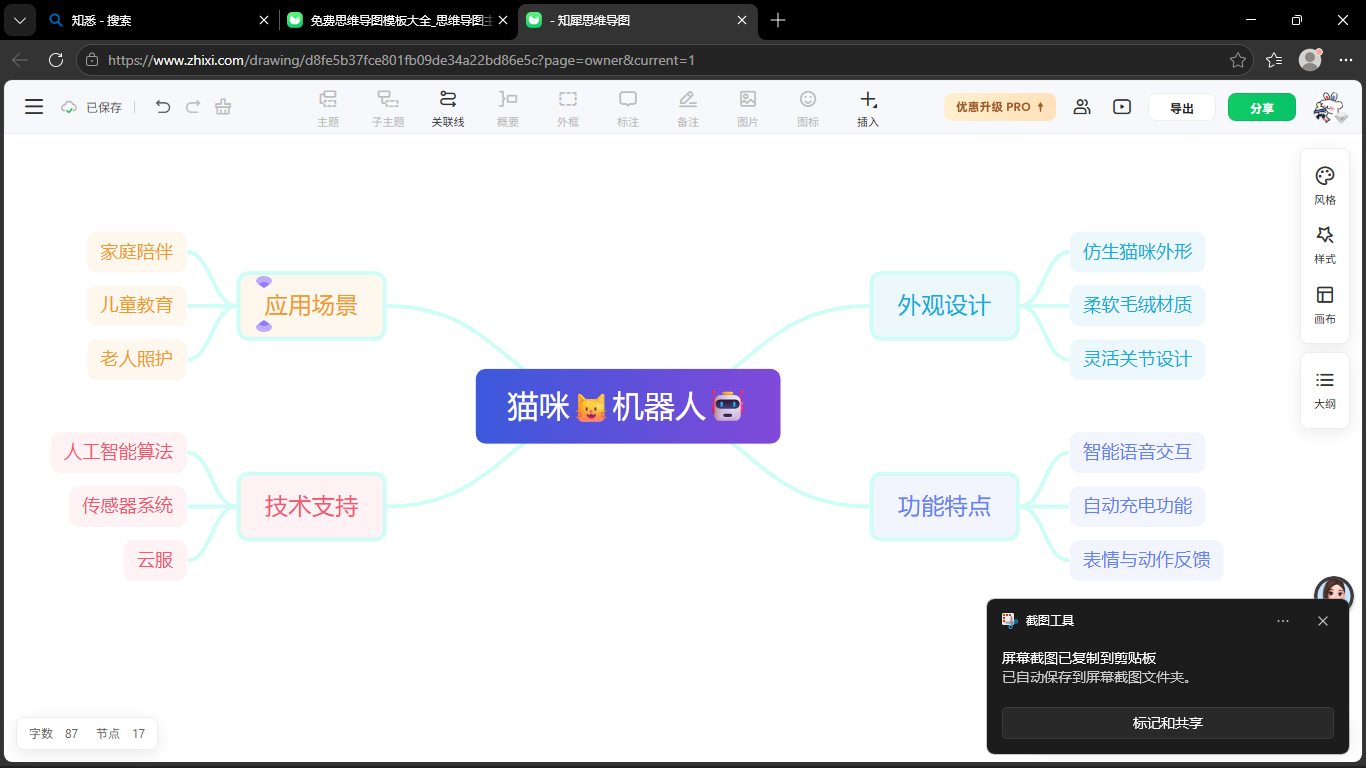This screenshot has height=768, width=1366.
Task: Open the 样式 format panel
Action: point(1325,245)
